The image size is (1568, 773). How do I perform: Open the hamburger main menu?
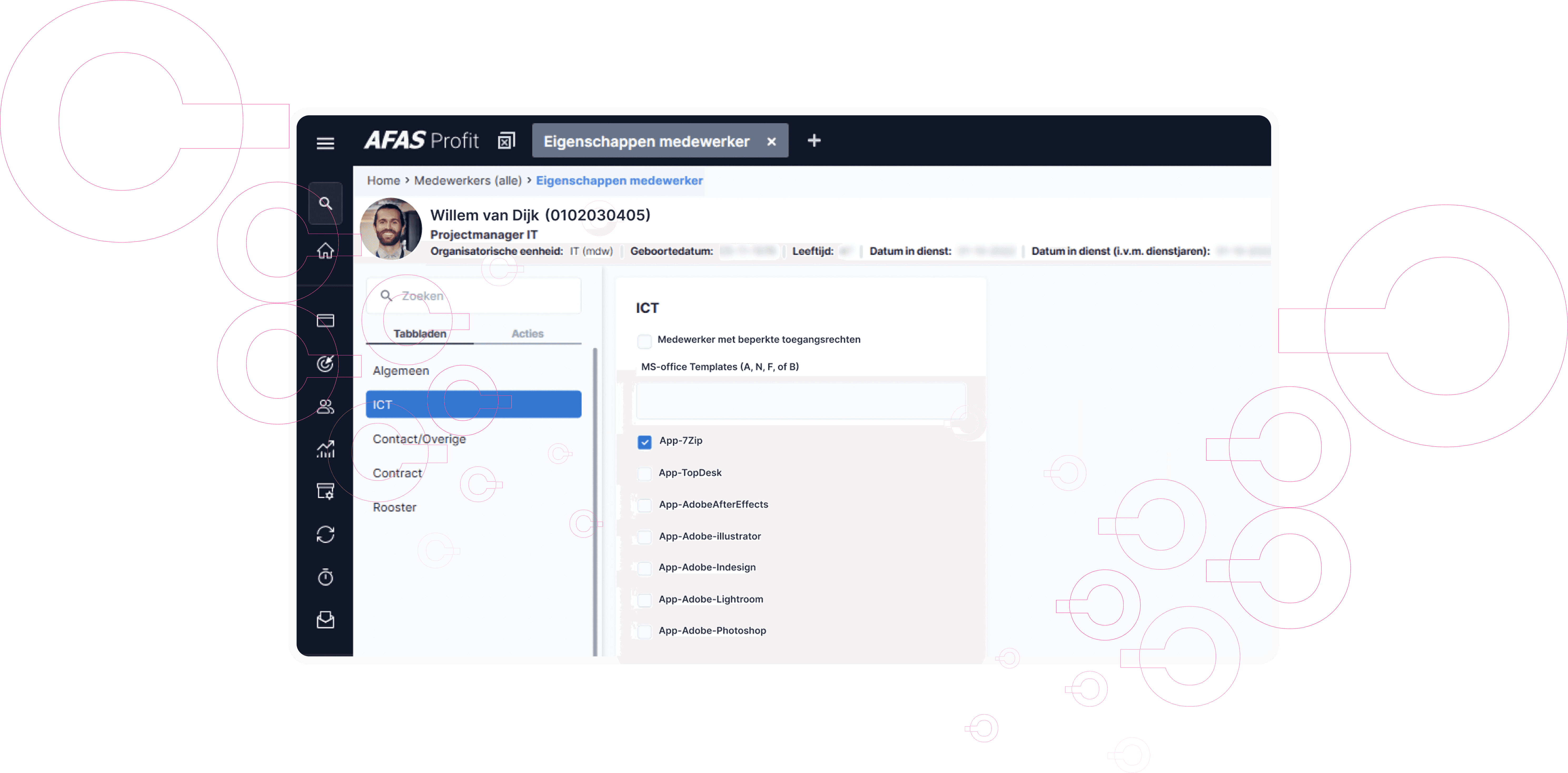[325, 143]
